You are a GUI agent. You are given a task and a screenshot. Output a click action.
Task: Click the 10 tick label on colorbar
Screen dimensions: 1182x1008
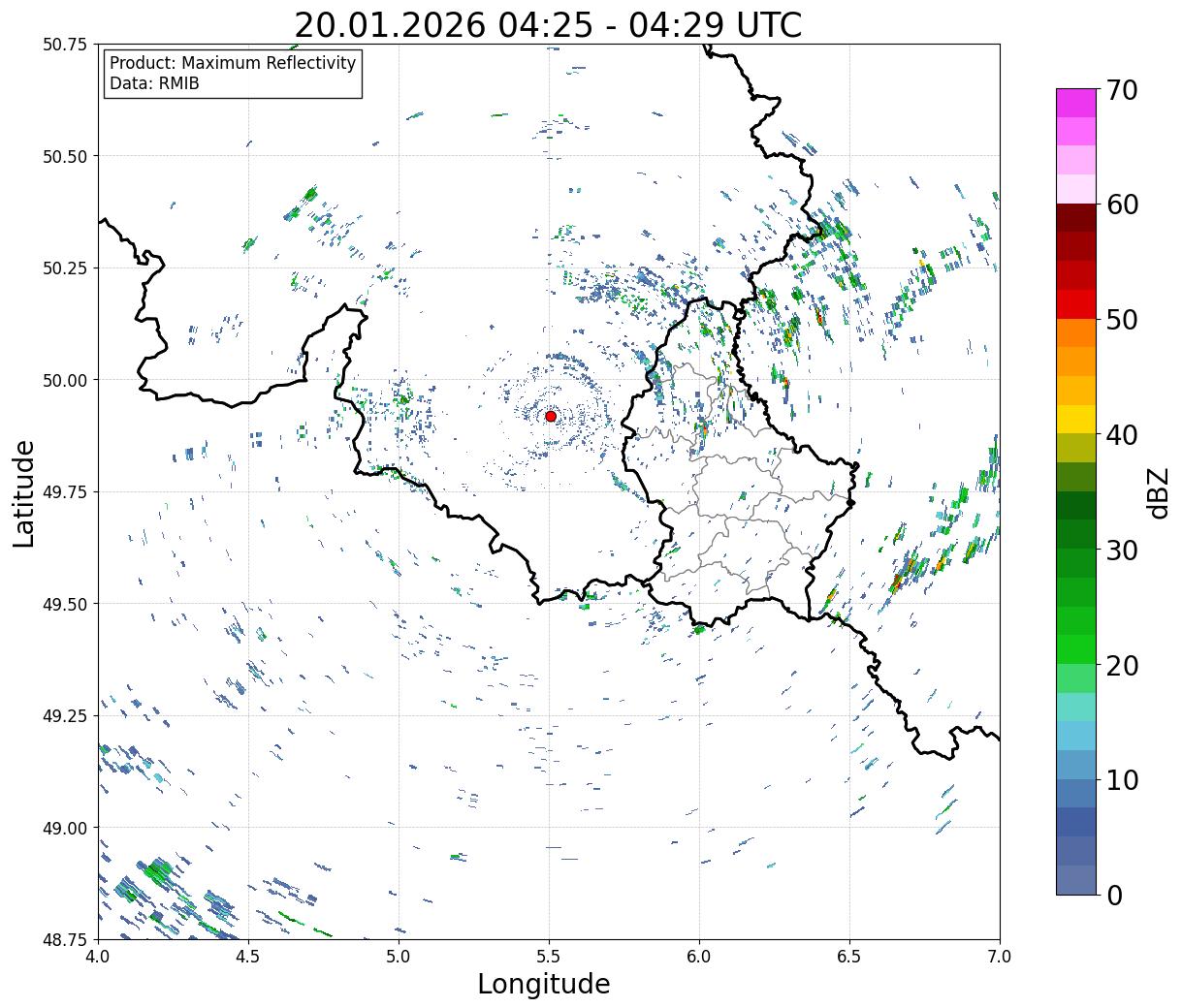pos(1121,780)
